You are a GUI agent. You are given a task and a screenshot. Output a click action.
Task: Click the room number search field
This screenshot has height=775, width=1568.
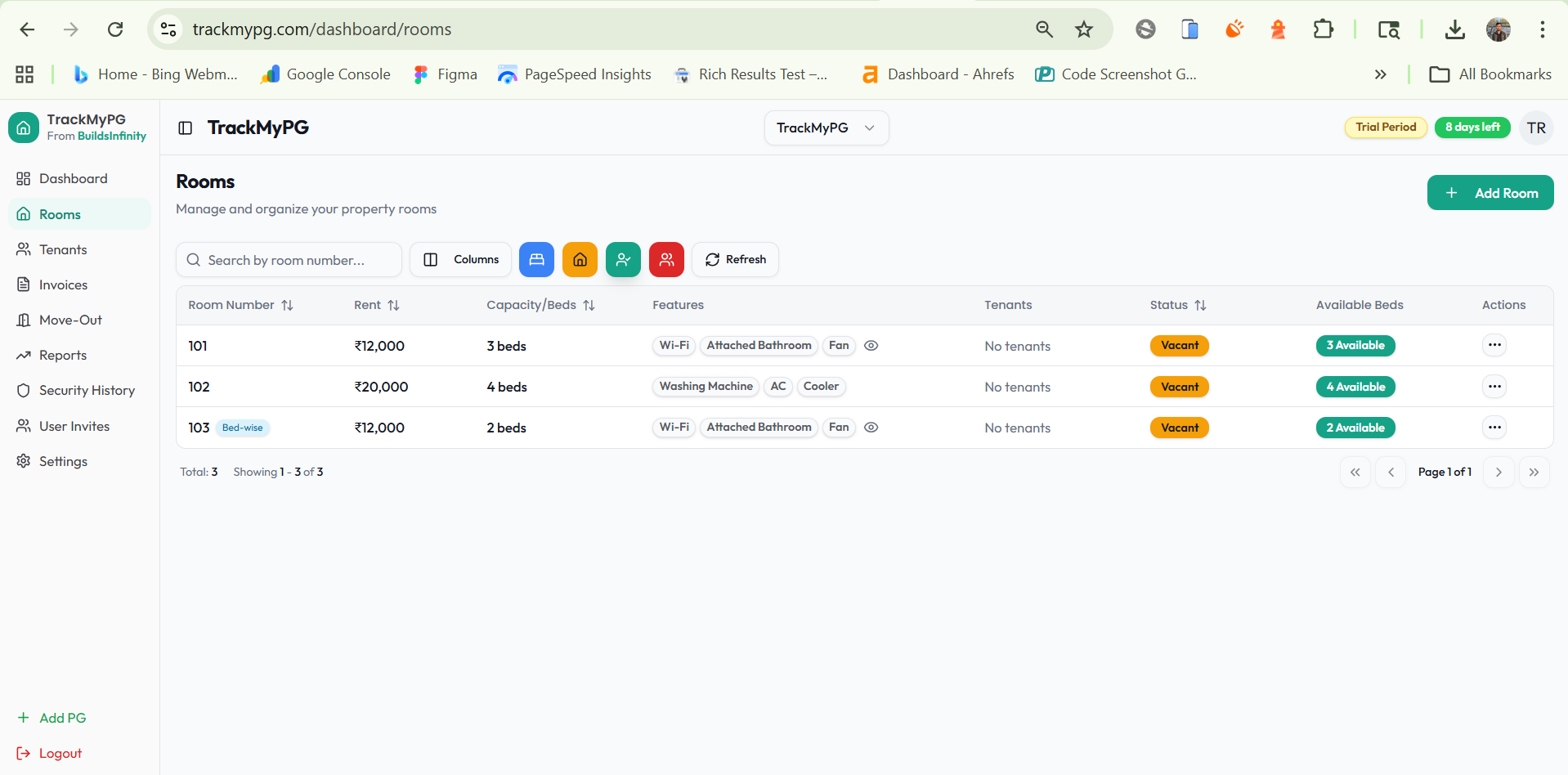[x=289, y=259]
